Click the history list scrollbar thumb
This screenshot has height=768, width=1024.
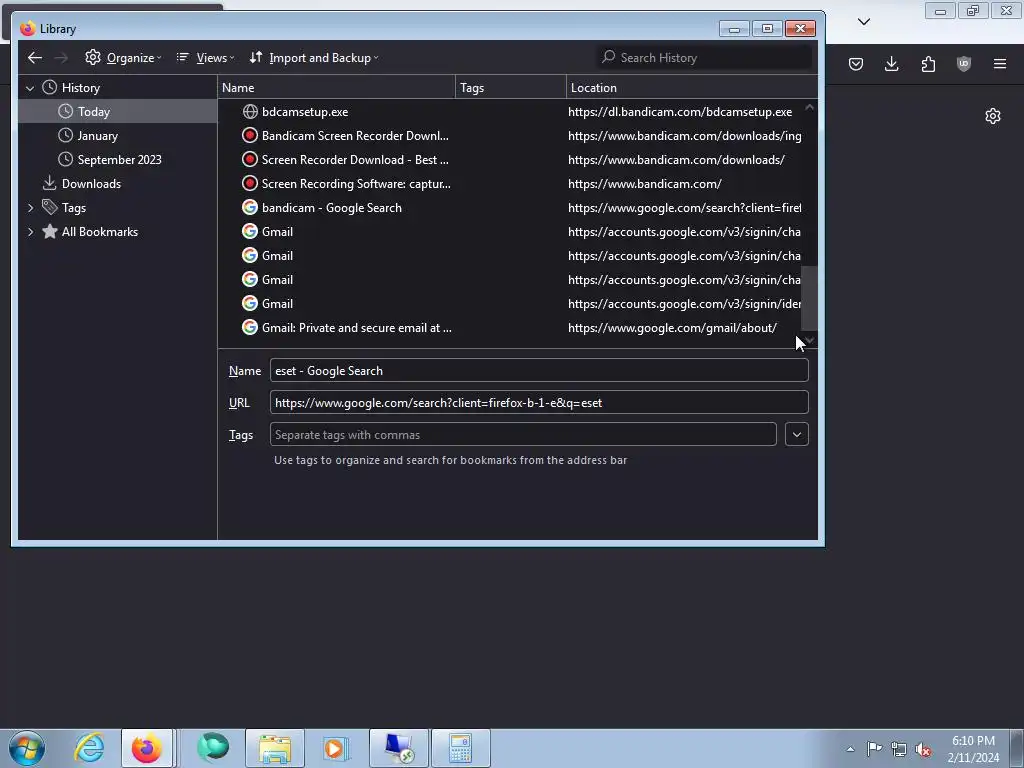tap(809, 298)
